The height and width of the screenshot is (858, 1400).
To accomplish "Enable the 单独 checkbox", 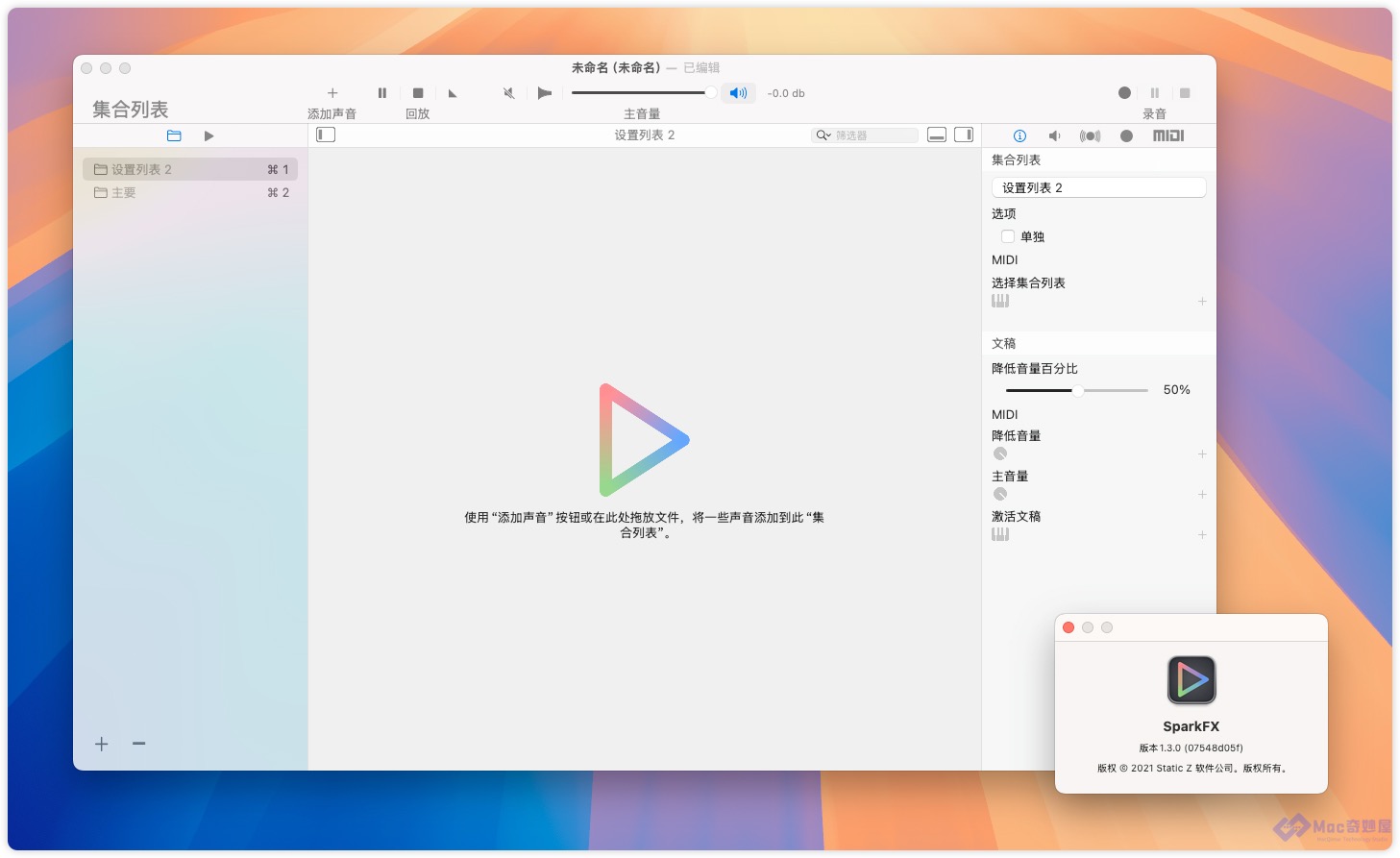I will (1008, 236).
